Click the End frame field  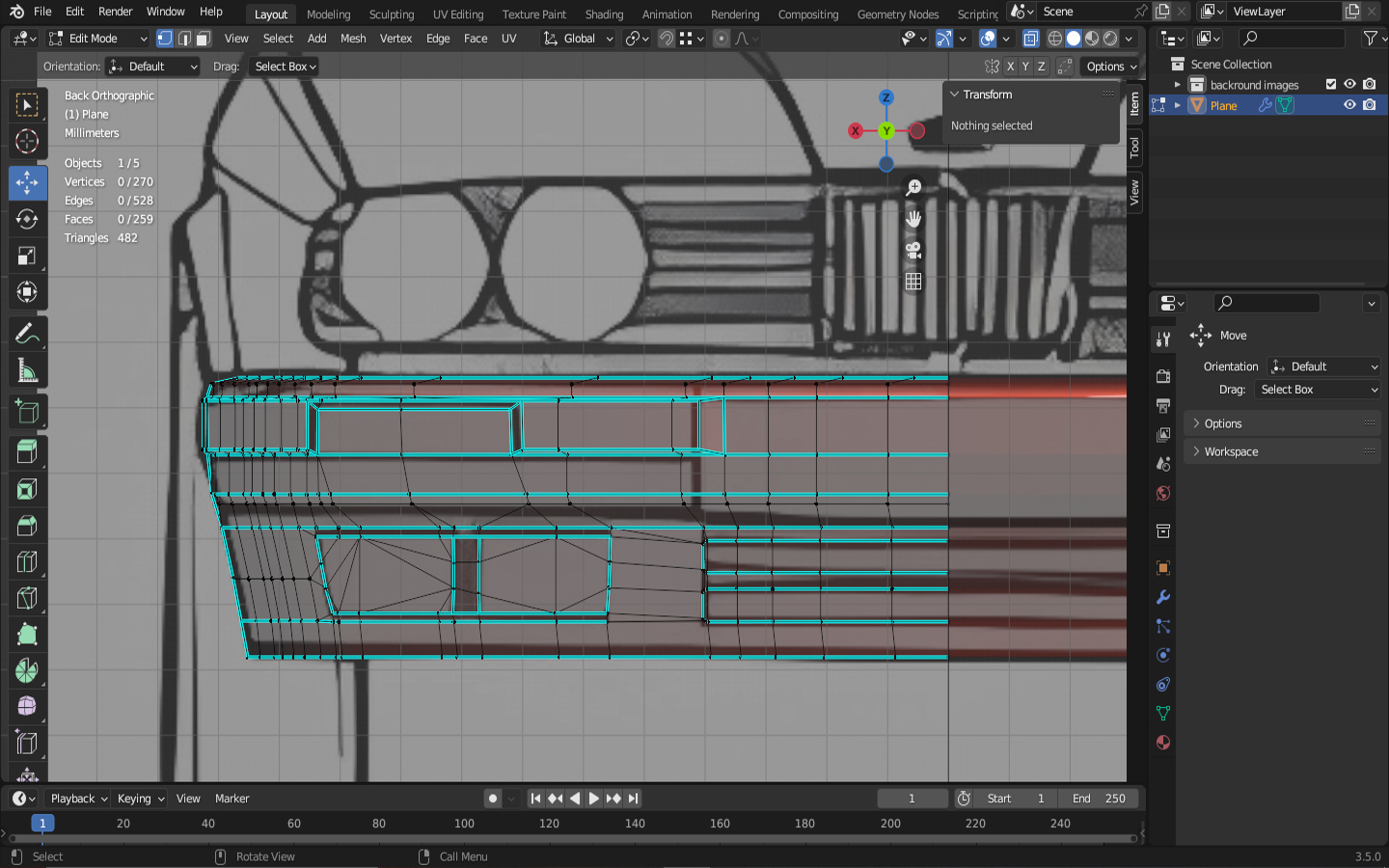click(1099, 799)
